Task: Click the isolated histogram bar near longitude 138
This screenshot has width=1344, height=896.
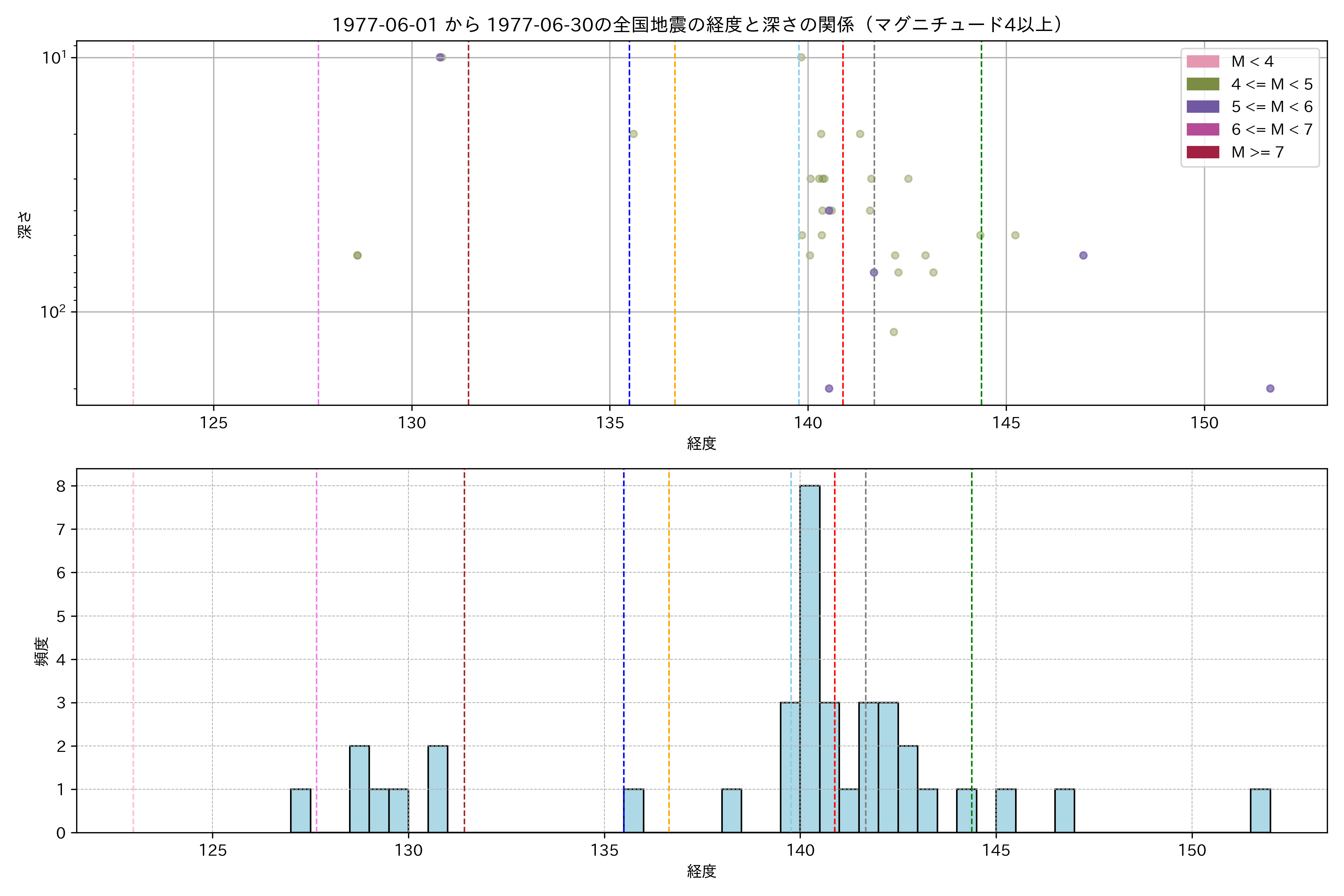Action: [731, 810]
